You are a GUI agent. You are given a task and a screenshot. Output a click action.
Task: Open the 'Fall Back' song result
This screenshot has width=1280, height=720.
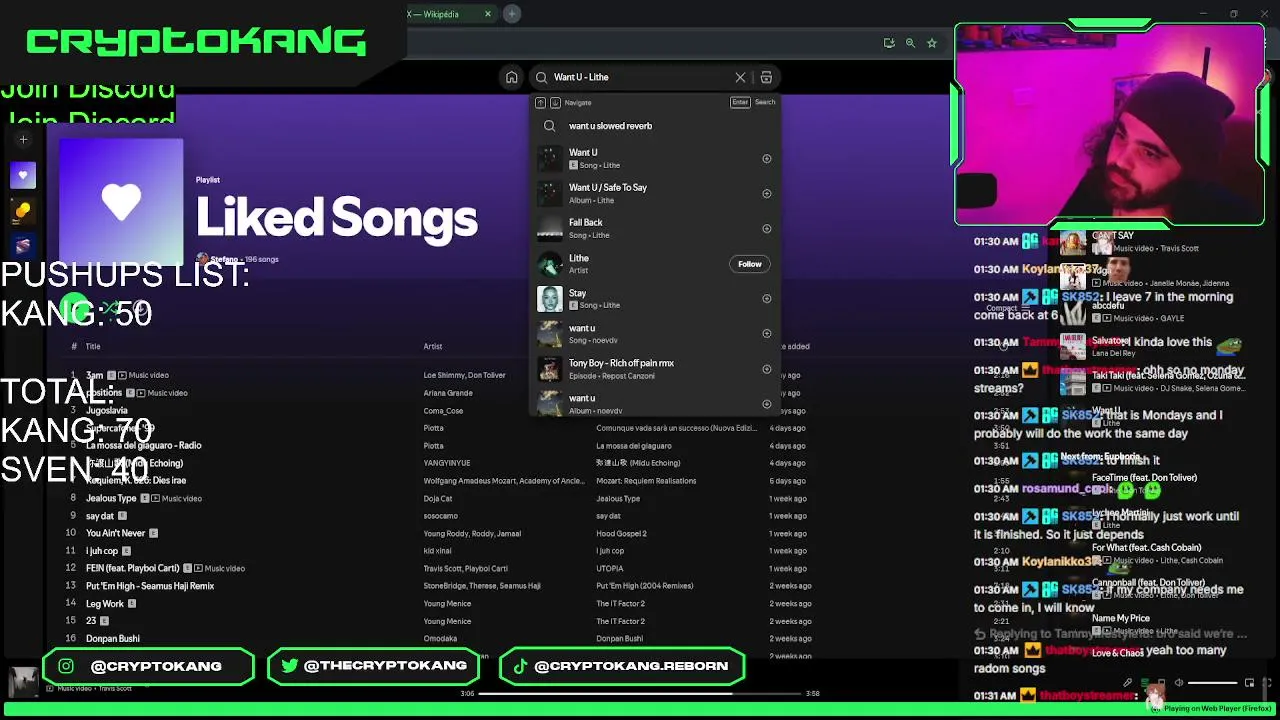[x=654, y=229]
